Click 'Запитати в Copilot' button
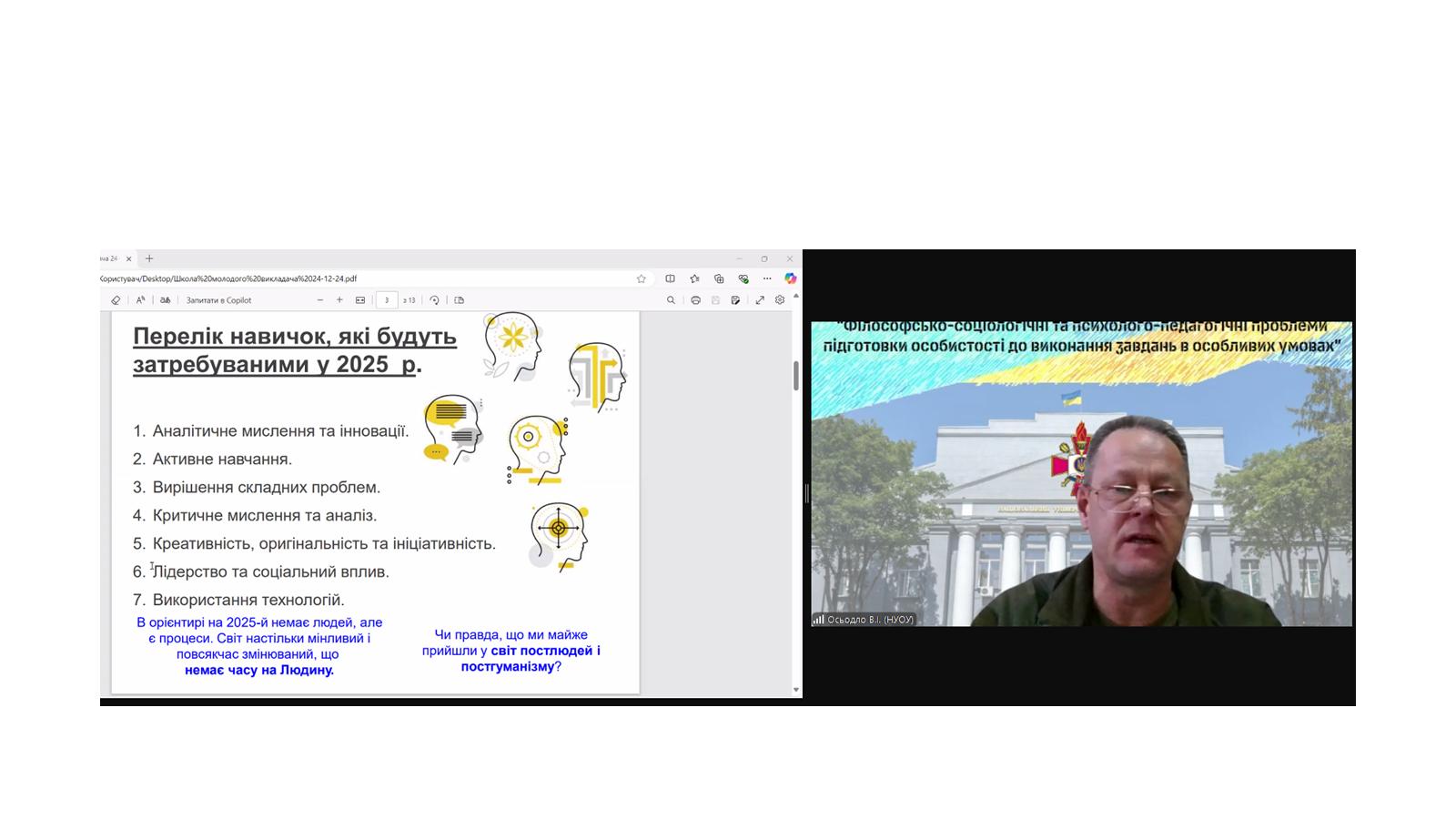Viewport: 1456px width, 819px height. (x=218, y=300)
